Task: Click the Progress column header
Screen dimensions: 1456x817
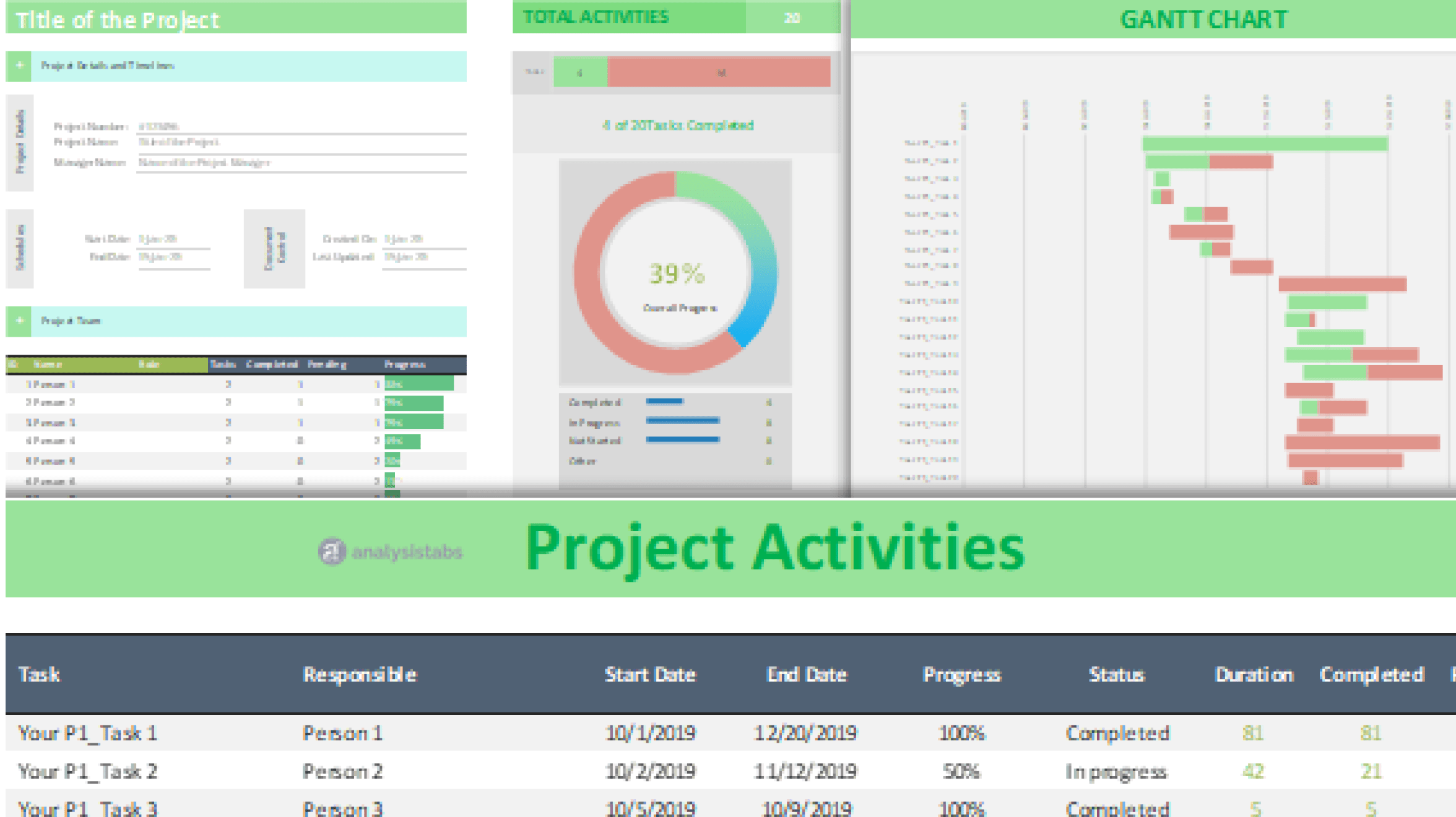Action: click(x=961, y=675)
